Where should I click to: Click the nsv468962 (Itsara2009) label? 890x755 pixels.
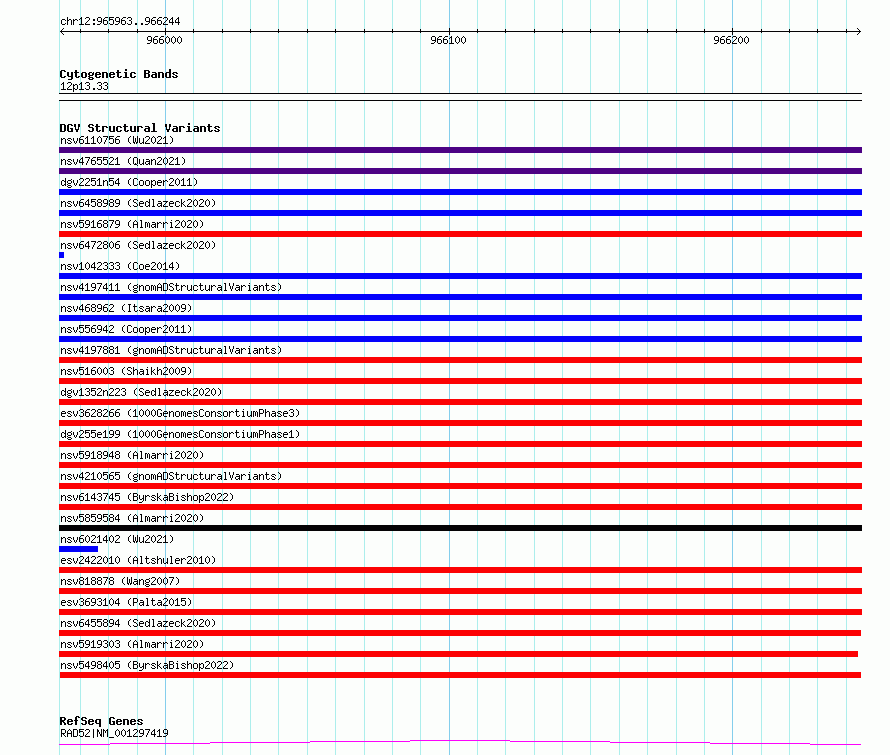coord(126,308)
